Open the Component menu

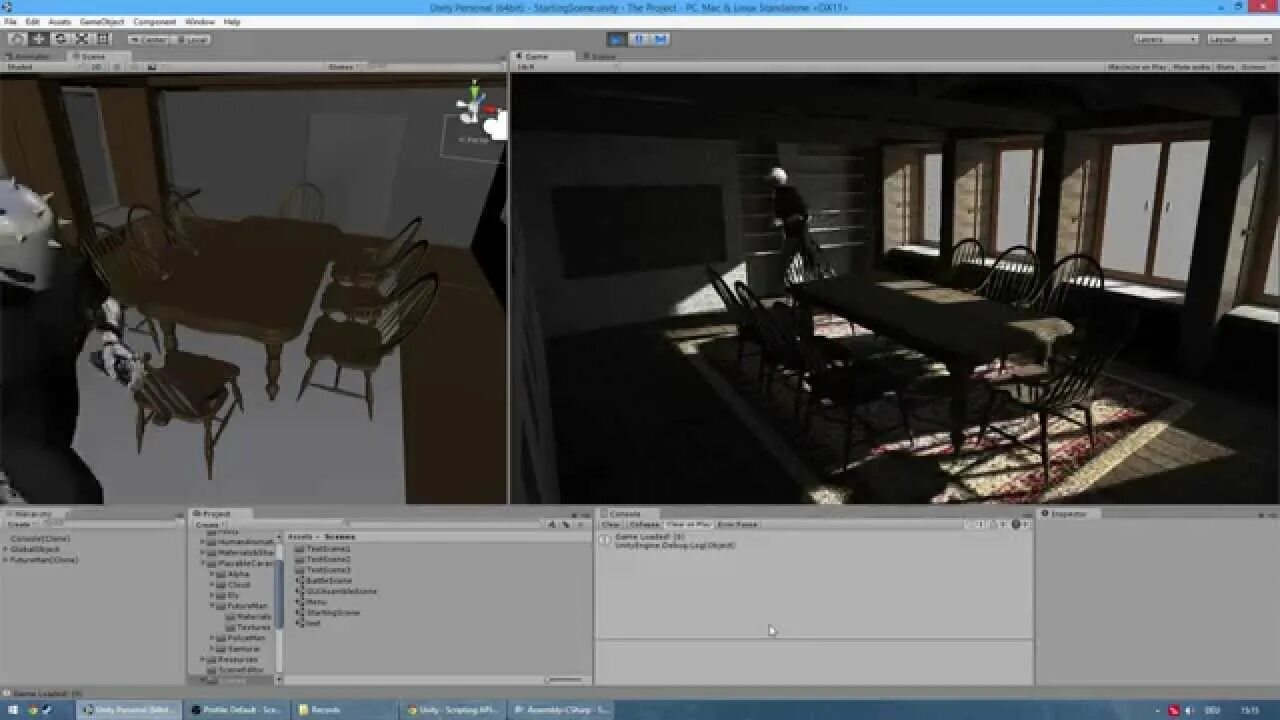coord(155,21)
